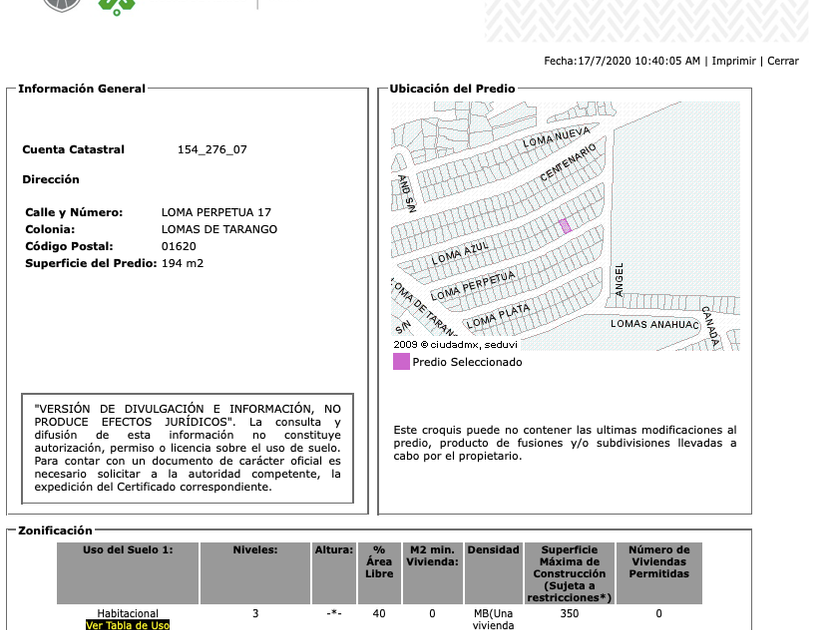Click the 'Este croquis puede no contener' note
Screen dimensions: 840x630
pyautogui.click(x=565, y=443)
